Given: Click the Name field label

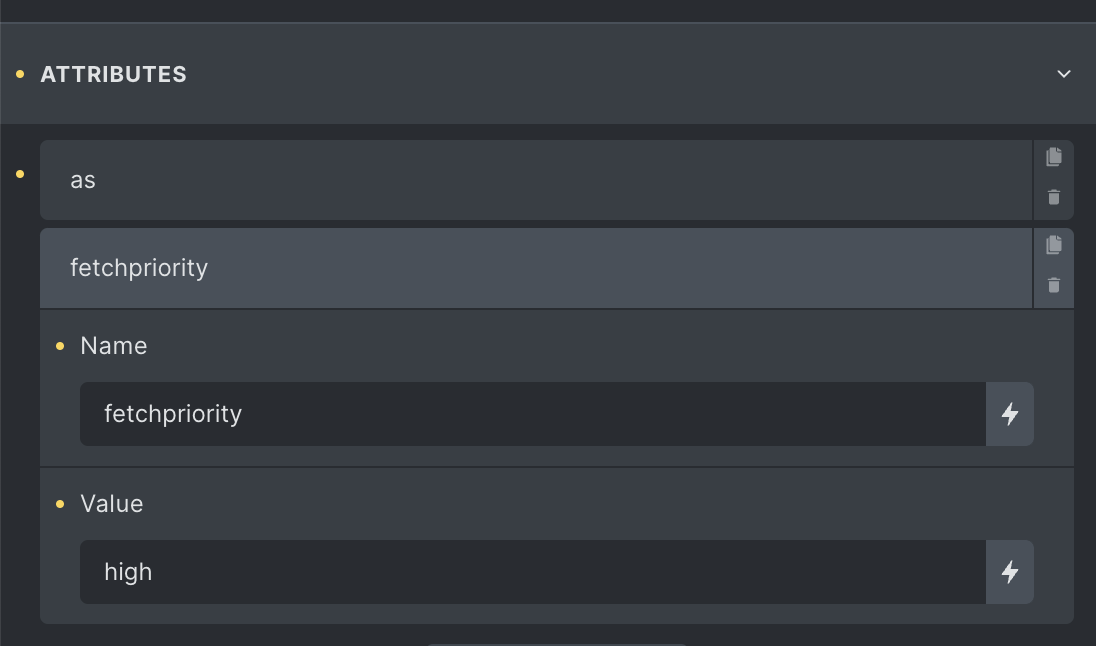Looking at the screenshot, I should pyautogui.click(x=113, y=346).
